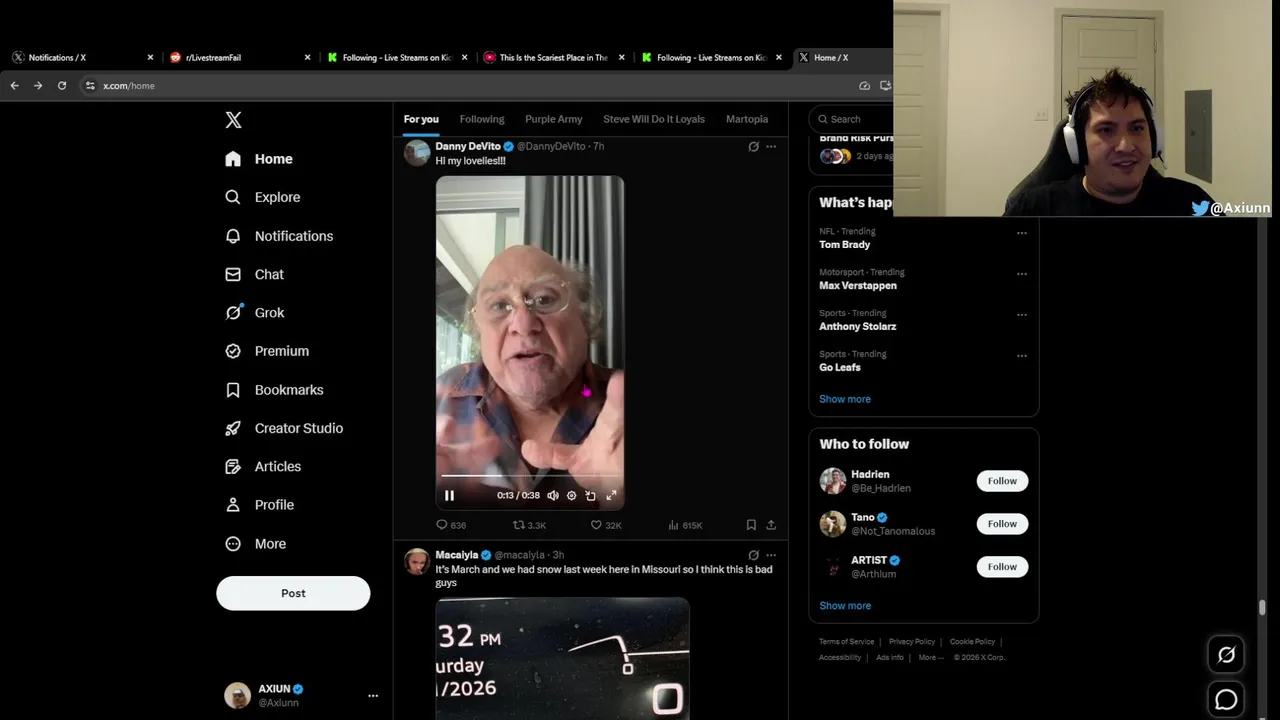Open Articles from the sidebar
The width and height of the screenshot is (1280, 720).
point(263,466)
